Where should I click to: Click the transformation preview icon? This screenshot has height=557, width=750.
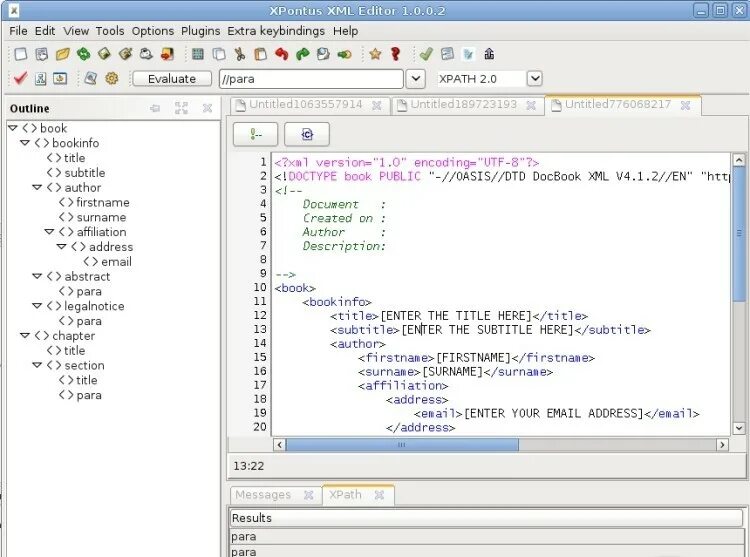[60, 78]
